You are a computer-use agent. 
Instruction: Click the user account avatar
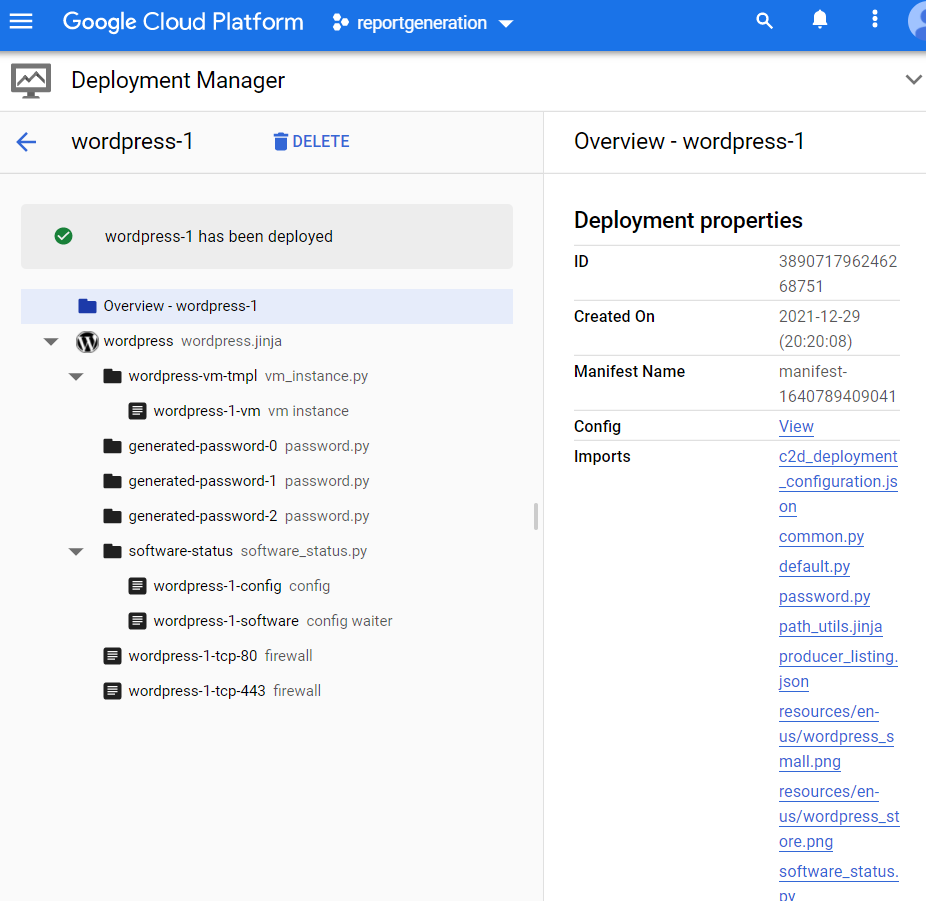(917, 21)
